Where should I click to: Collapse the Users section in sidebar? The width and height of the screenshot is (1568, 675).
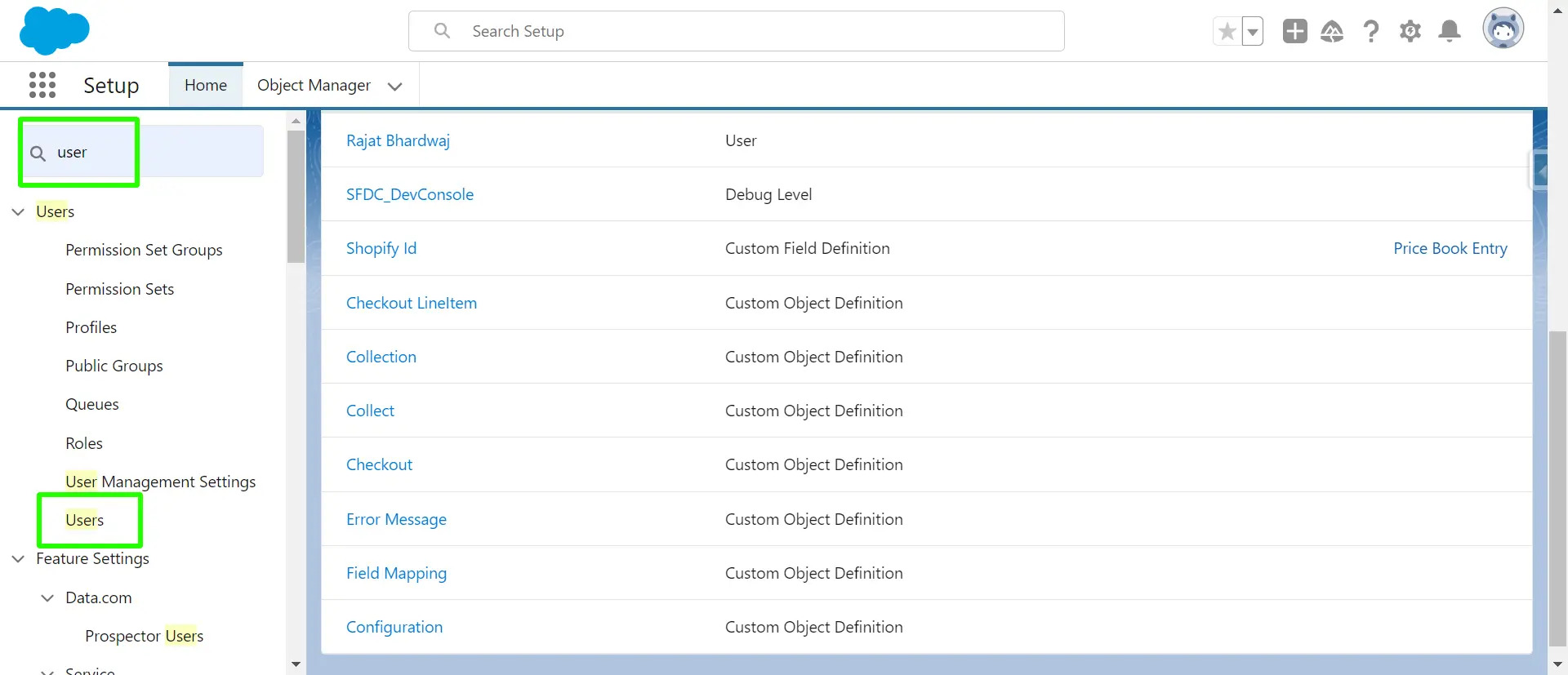pyautogui.click(x=18, y=211)
